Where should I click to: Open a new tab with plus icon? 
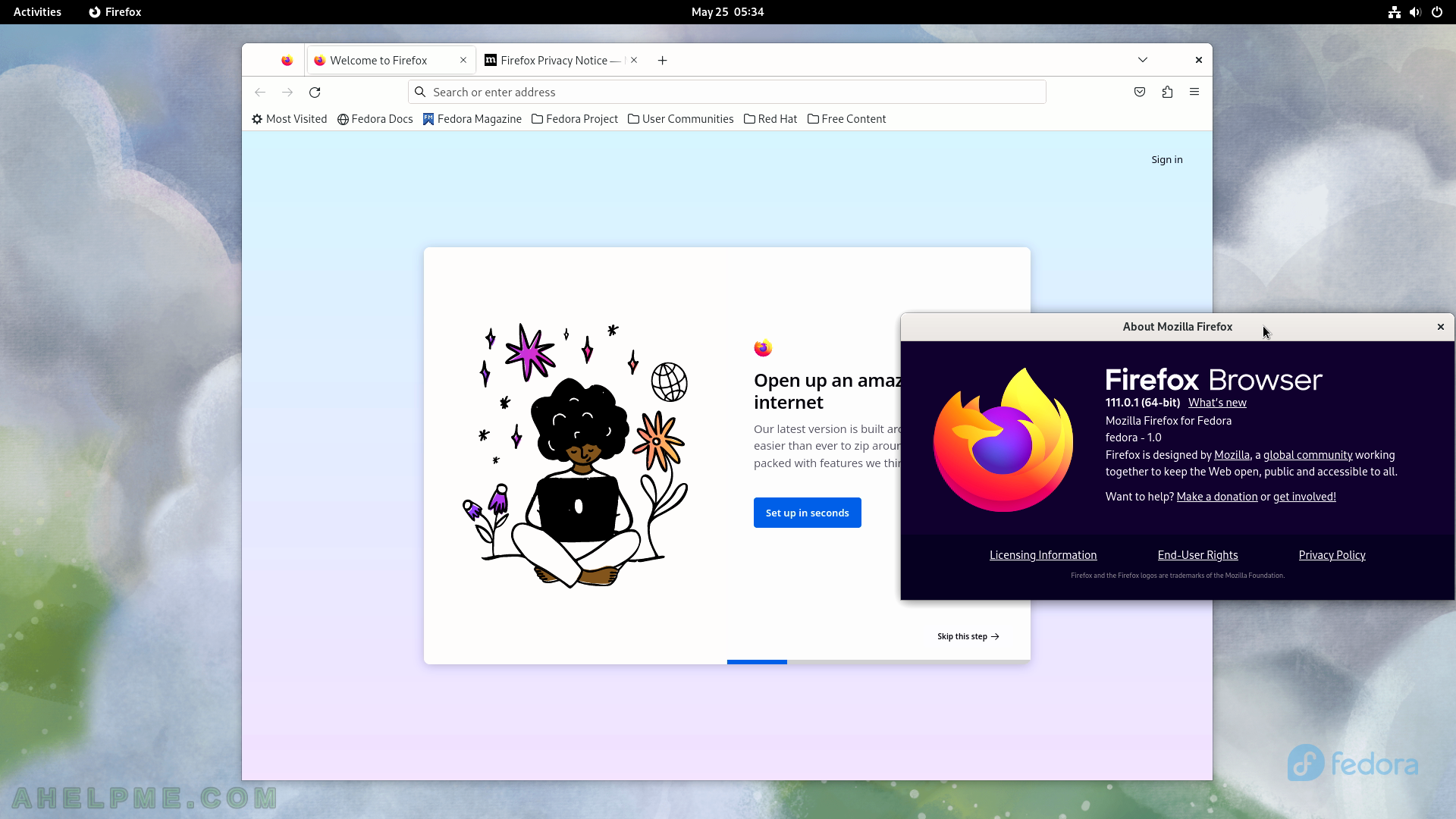[663, 61]
